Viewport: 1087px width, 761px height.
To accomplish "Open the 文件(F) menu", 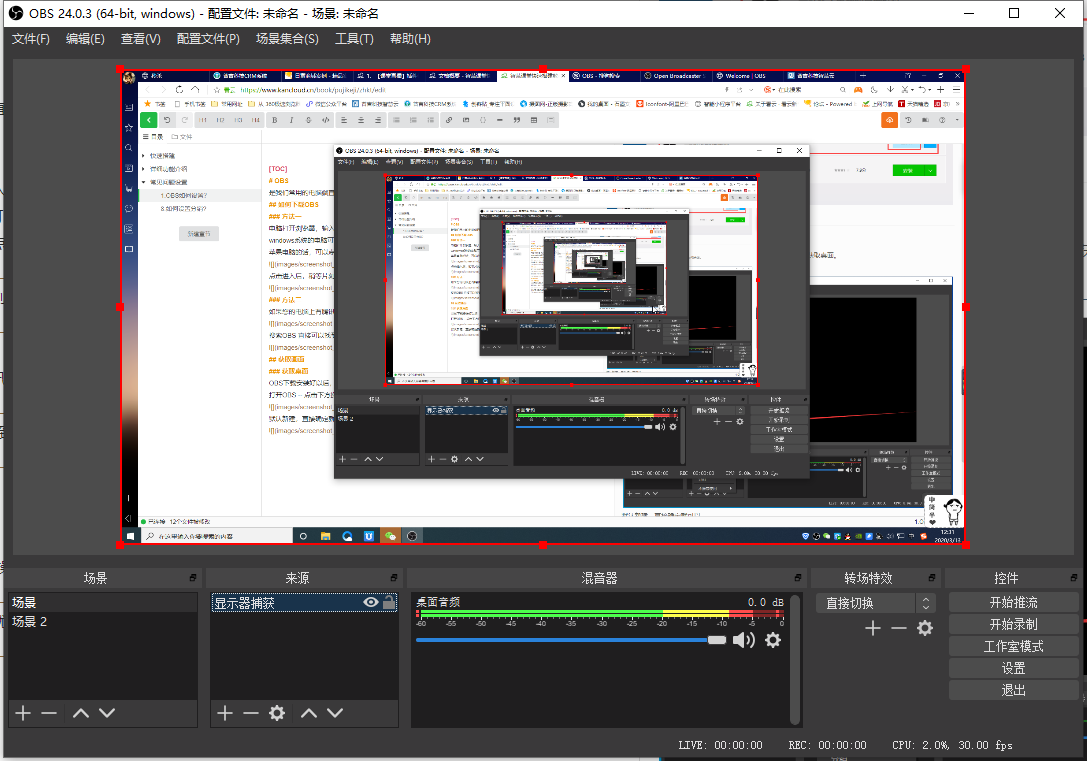I will click(31, 39).
